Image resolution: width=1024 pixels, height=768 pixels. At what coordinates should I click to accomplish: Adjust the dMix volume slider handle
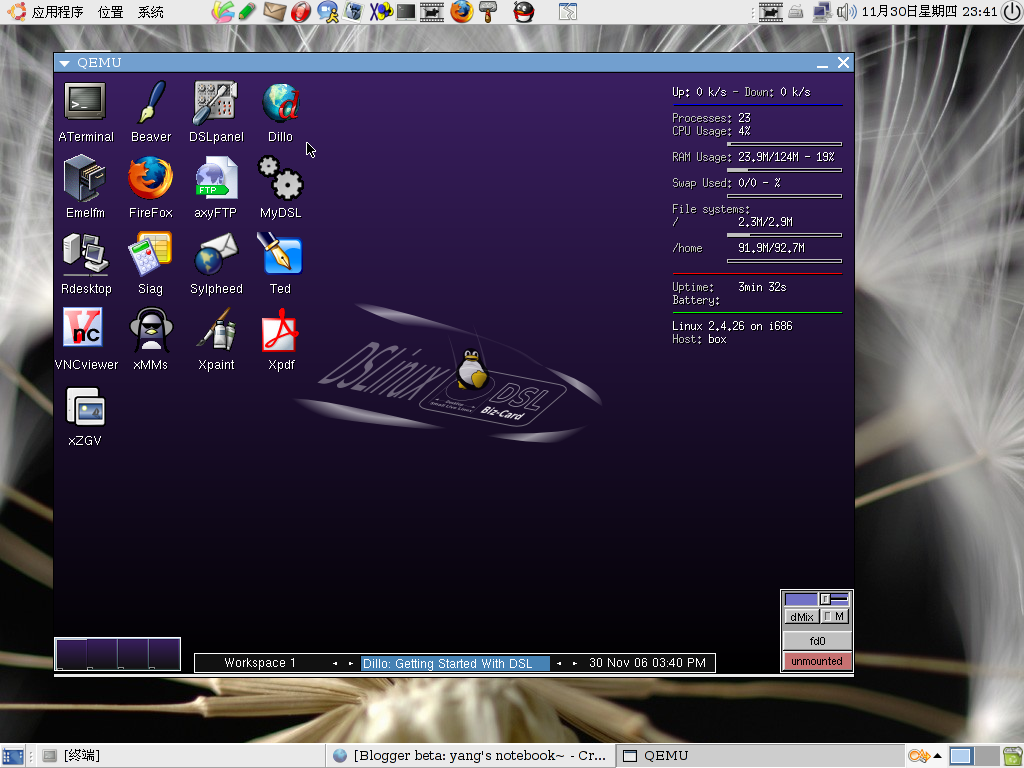click(825, 599)
